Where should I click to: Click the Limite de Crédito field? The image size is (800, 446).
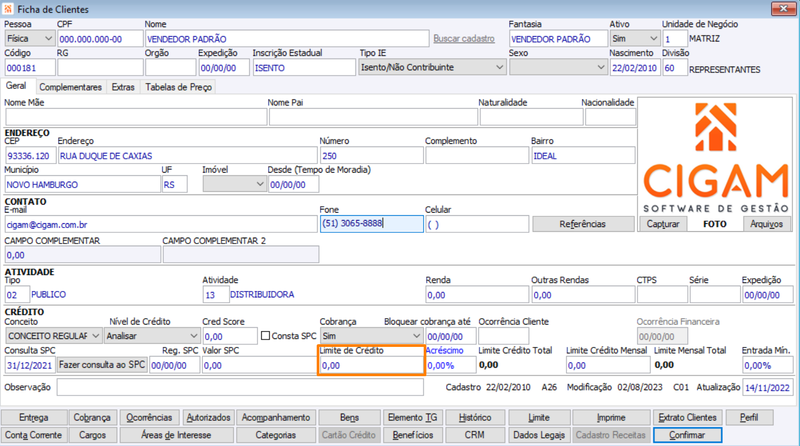click(371, 365)
